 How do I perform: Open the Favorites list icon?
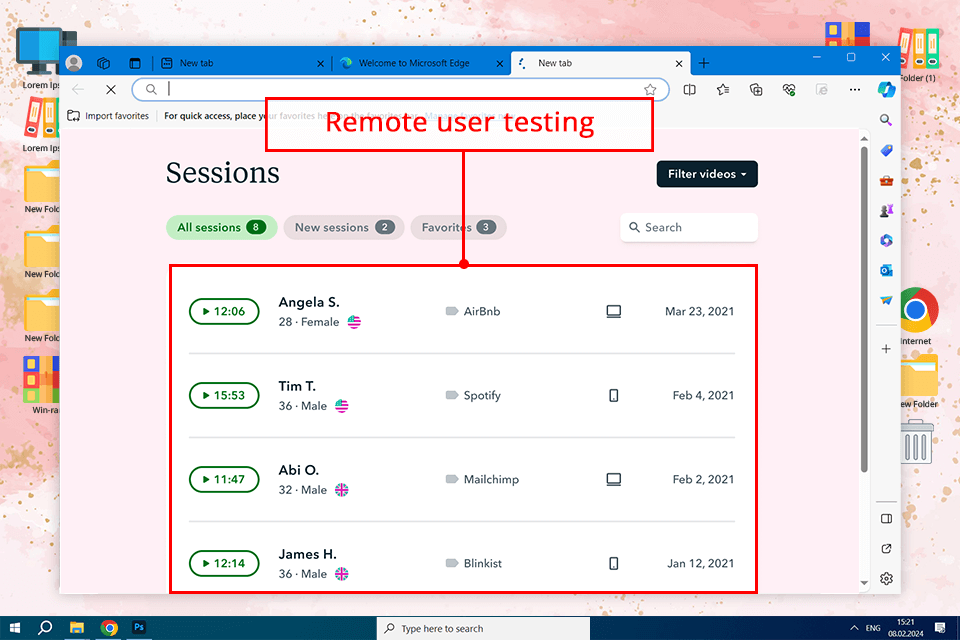[723, 90]
